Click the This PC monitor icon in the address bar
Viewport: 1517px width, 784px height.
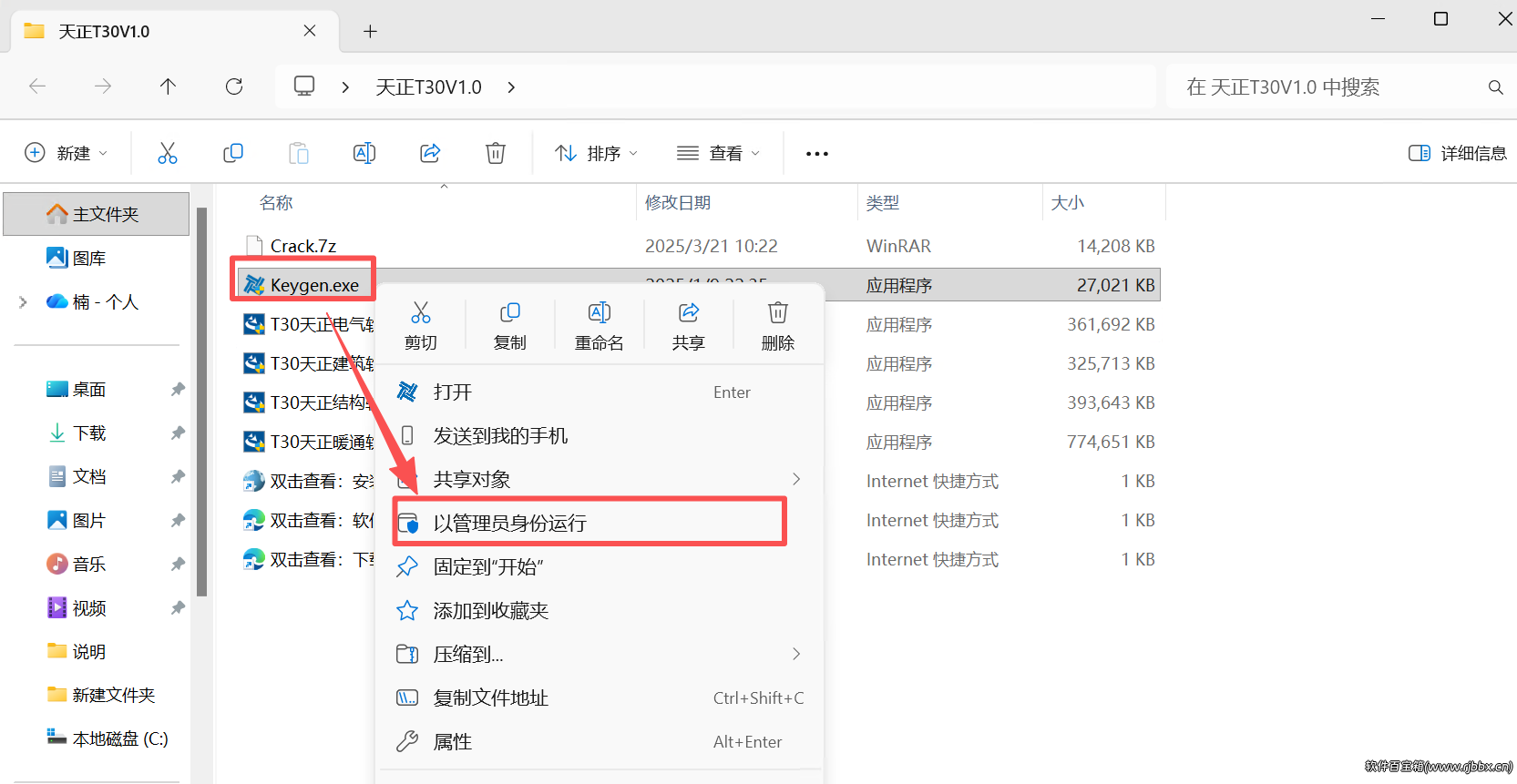[x=304, y=87]
